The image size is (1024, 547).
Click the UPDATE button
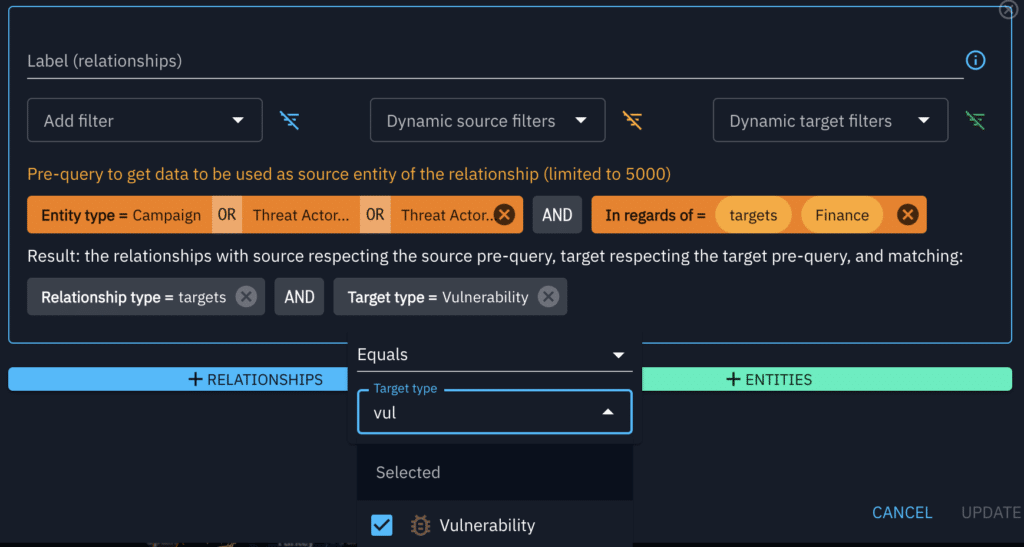pyautogui.click(x=990, y=512)
